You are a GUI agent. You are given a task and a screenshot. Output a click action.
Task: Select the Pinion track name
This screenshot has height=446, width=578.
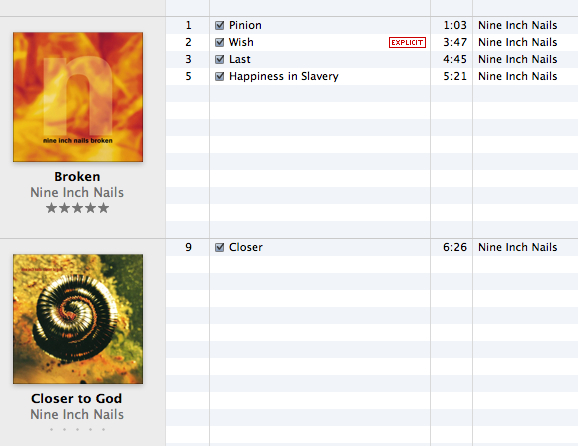tap(245, 25)
